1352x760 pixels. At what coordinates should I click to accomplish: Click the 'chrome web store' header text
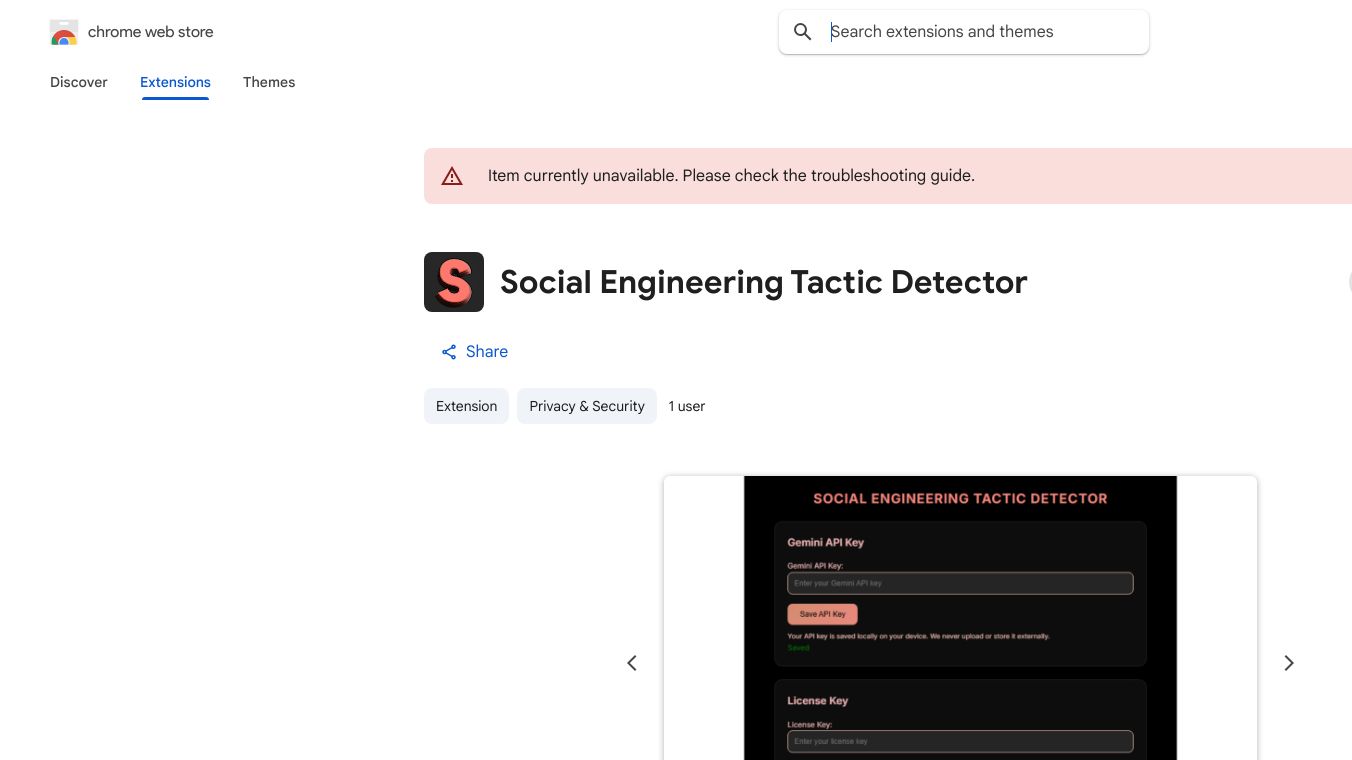point(151,32)
